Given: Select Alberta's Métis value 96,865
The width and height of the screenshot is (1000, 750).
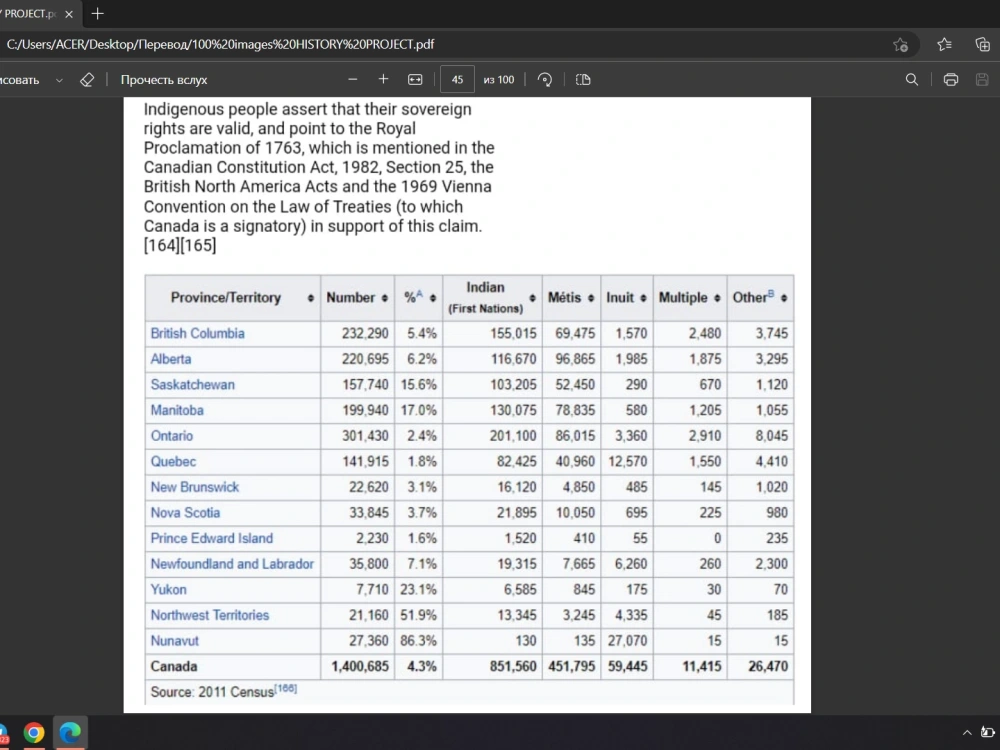Looking at the screenshot, I should pos(571,359).
